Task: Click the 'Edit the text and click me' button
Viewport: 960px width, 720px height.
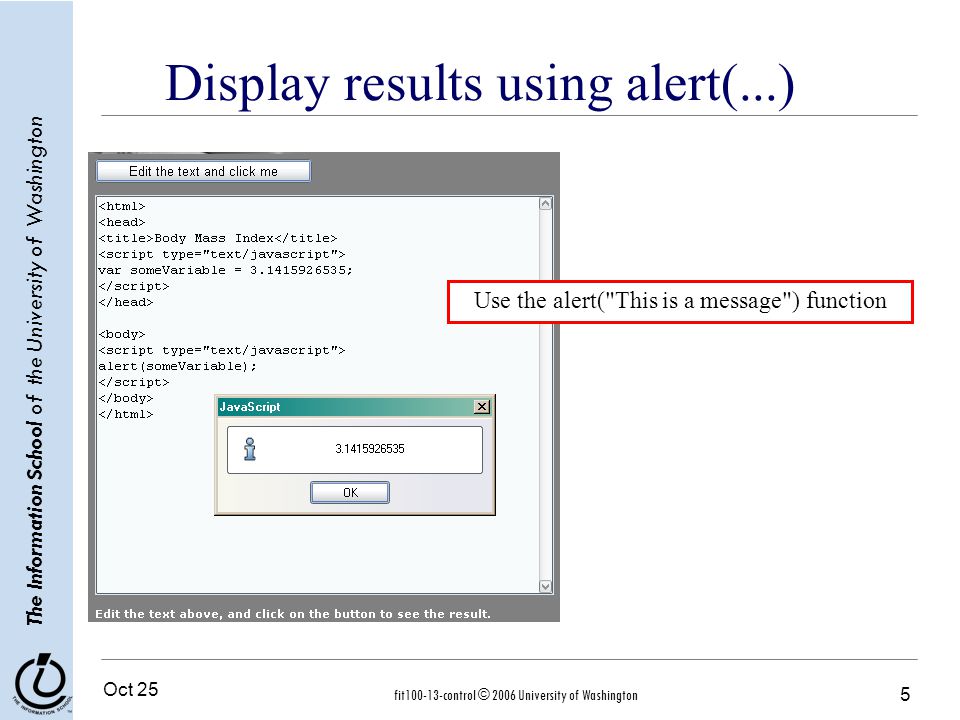Action: click(x=203, y=171)
